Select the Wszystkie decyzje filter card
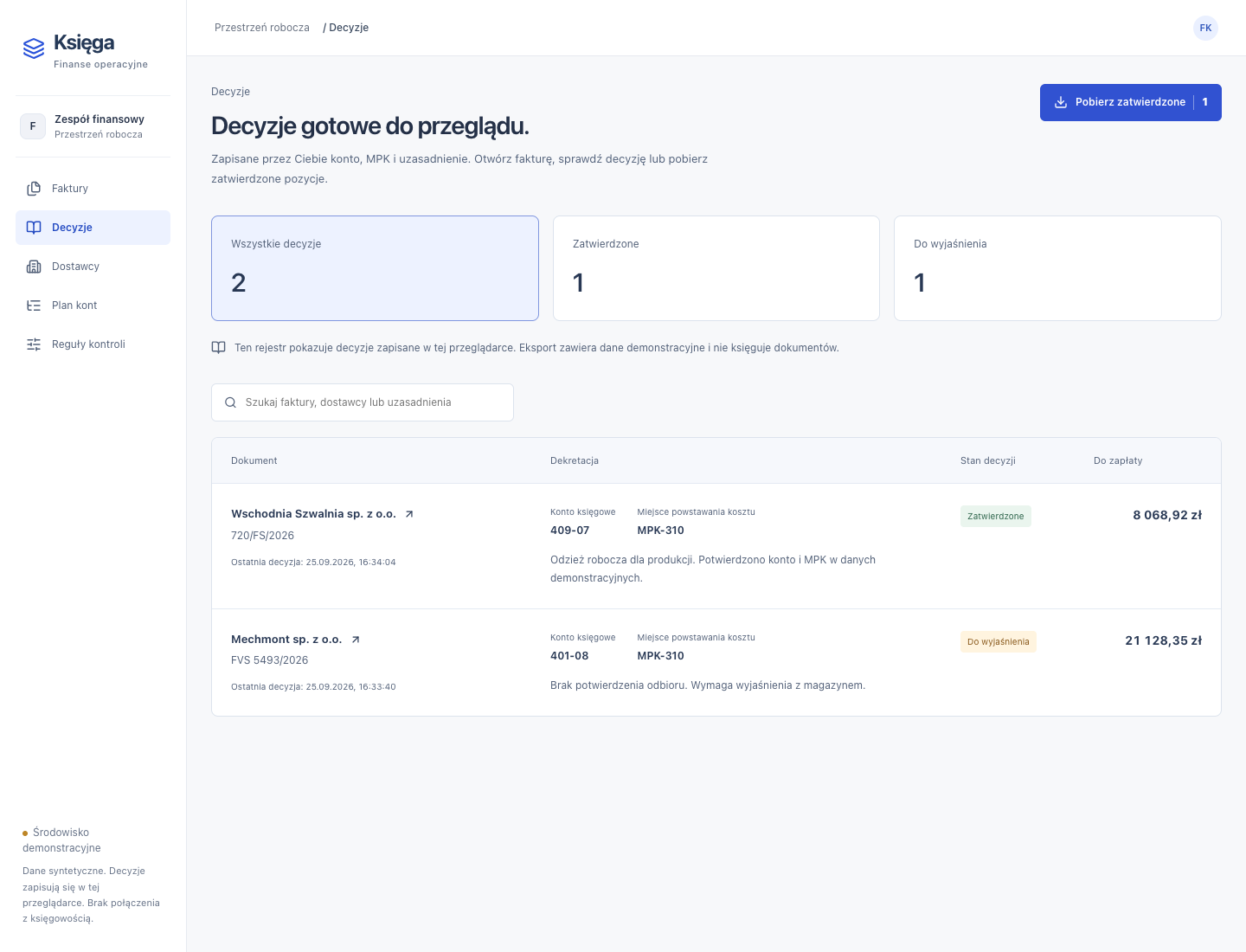The image size is (1246, 952). [375, 268]
